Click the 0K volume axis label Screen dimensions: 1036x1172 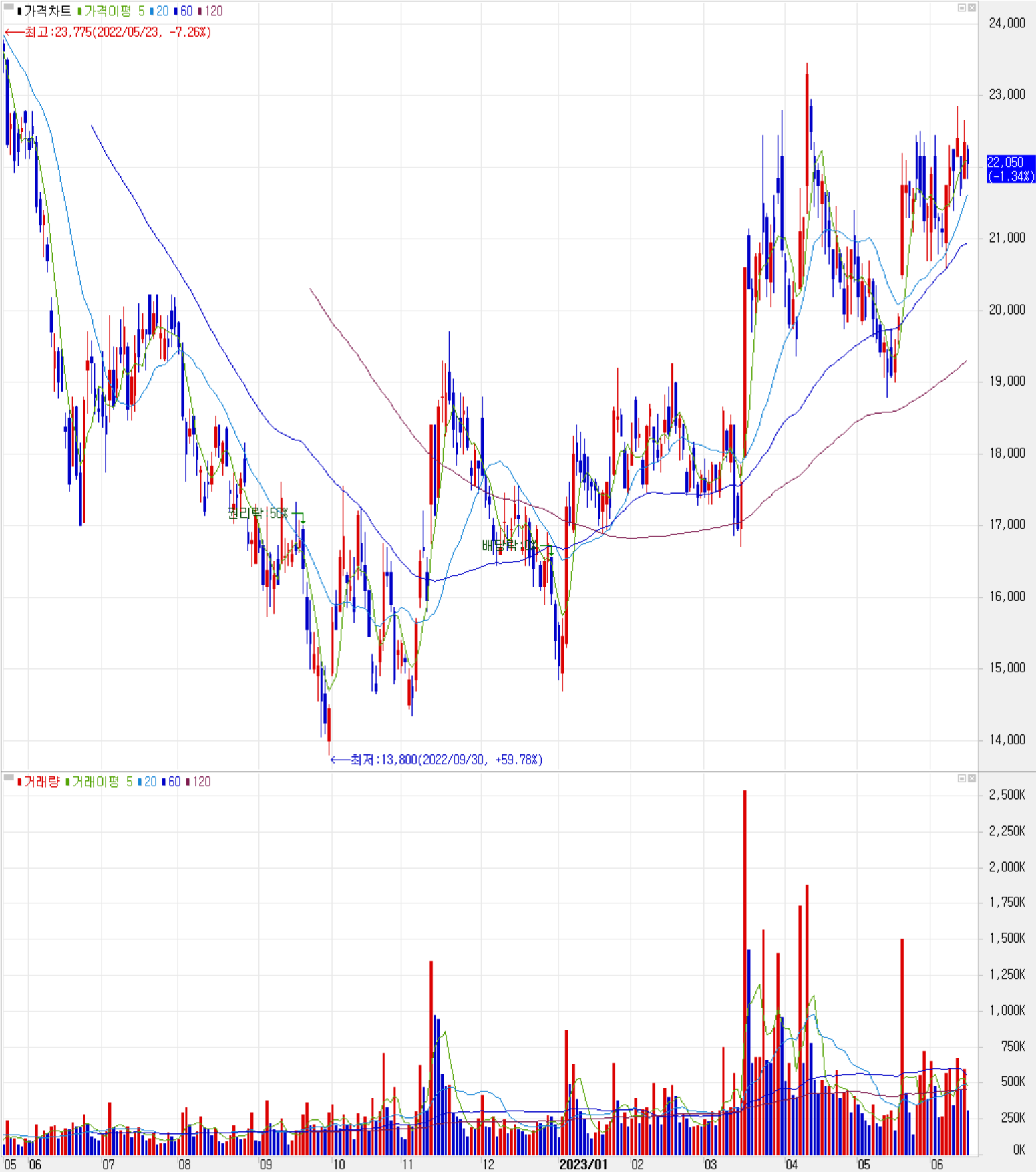point(1019,1150)
